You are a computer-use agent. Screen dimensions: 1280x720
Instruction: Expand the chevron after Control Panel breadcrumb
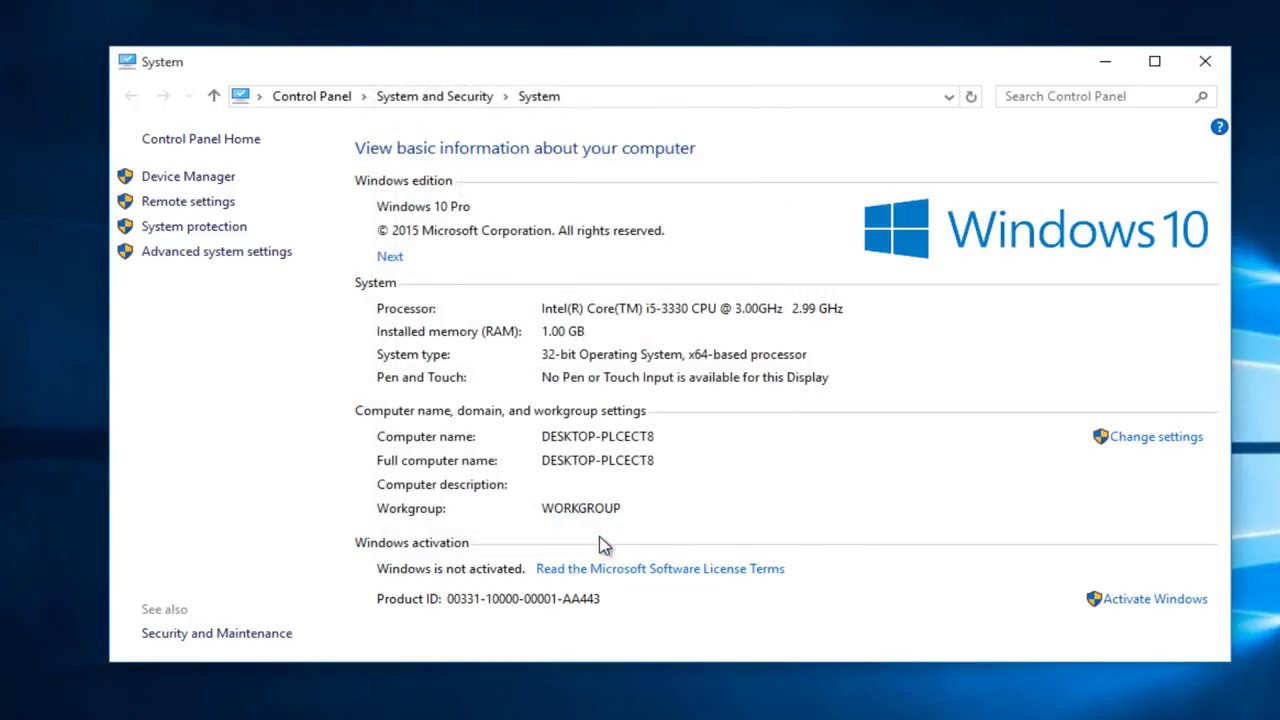[364, 96]
